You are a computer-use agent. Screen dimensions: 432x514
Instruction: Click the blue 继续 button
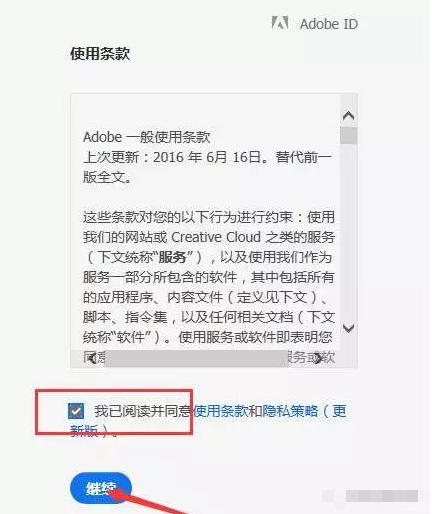[101, 488]
